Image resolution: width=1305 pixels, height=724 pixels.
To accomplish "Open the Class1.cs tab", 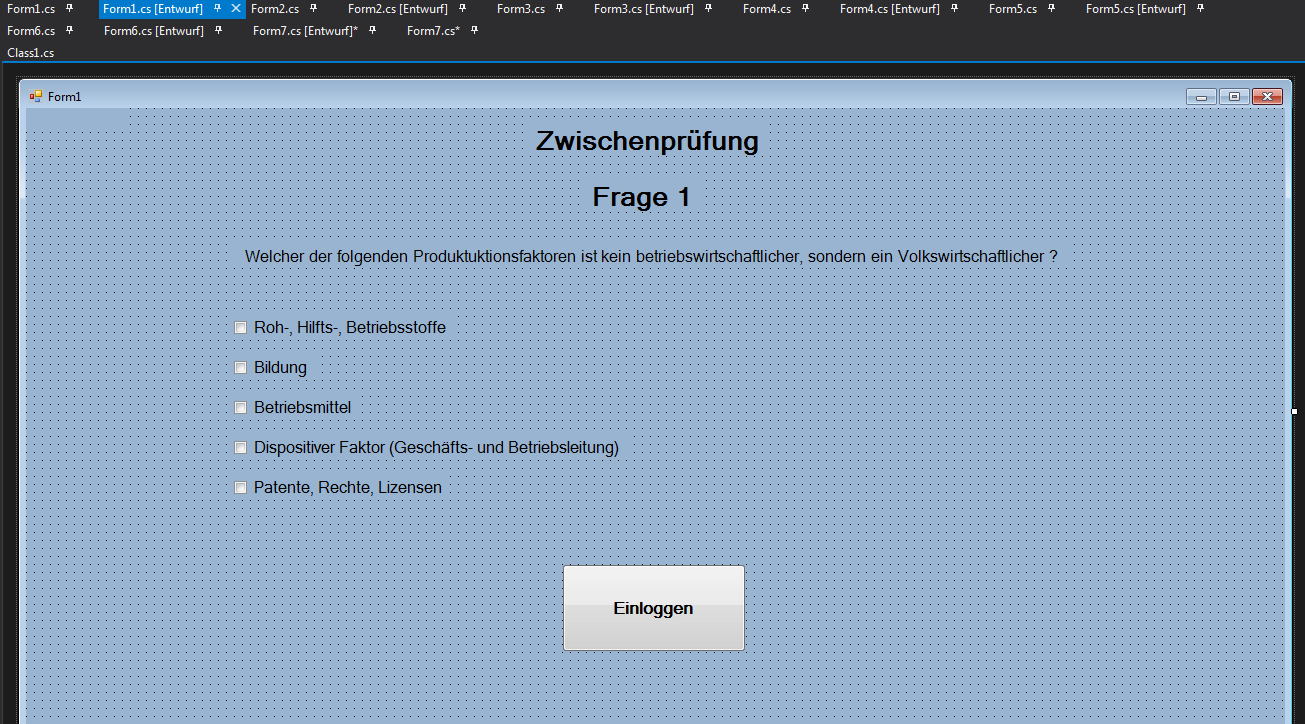I will (x=31, y=52).
